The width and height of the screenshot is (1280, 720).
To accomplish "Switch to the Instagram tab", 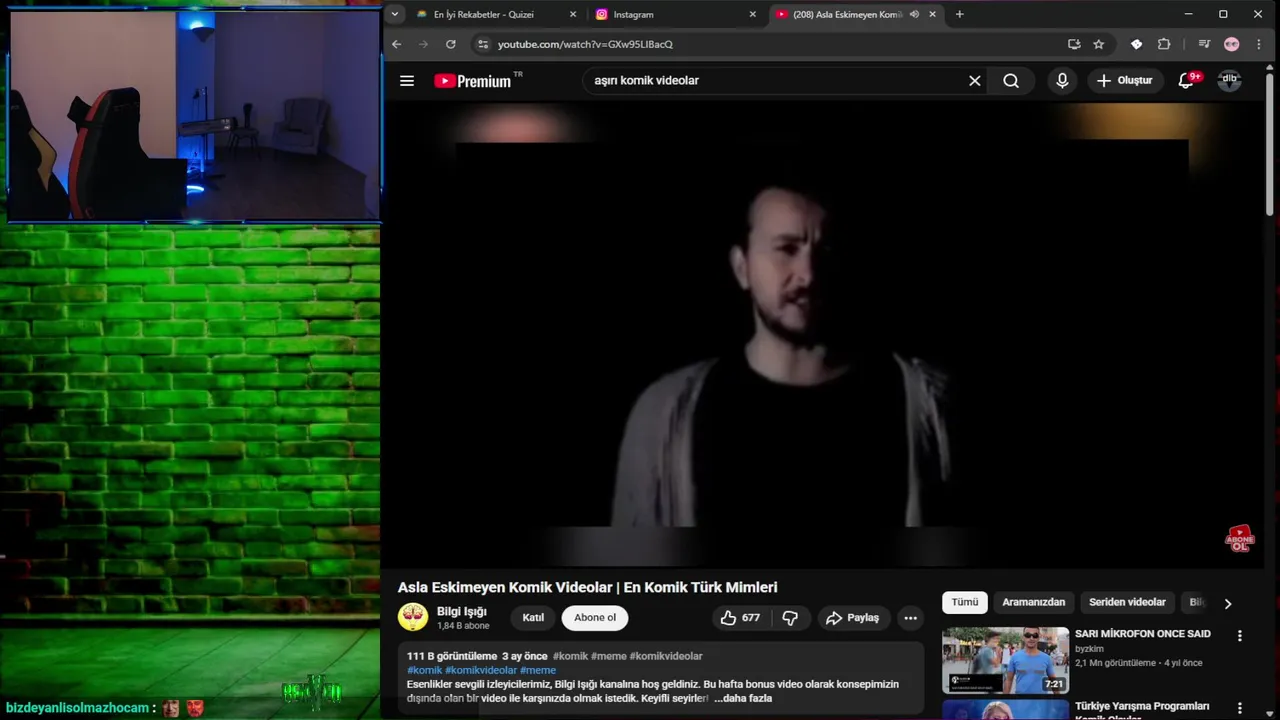I will click(676, 14).
